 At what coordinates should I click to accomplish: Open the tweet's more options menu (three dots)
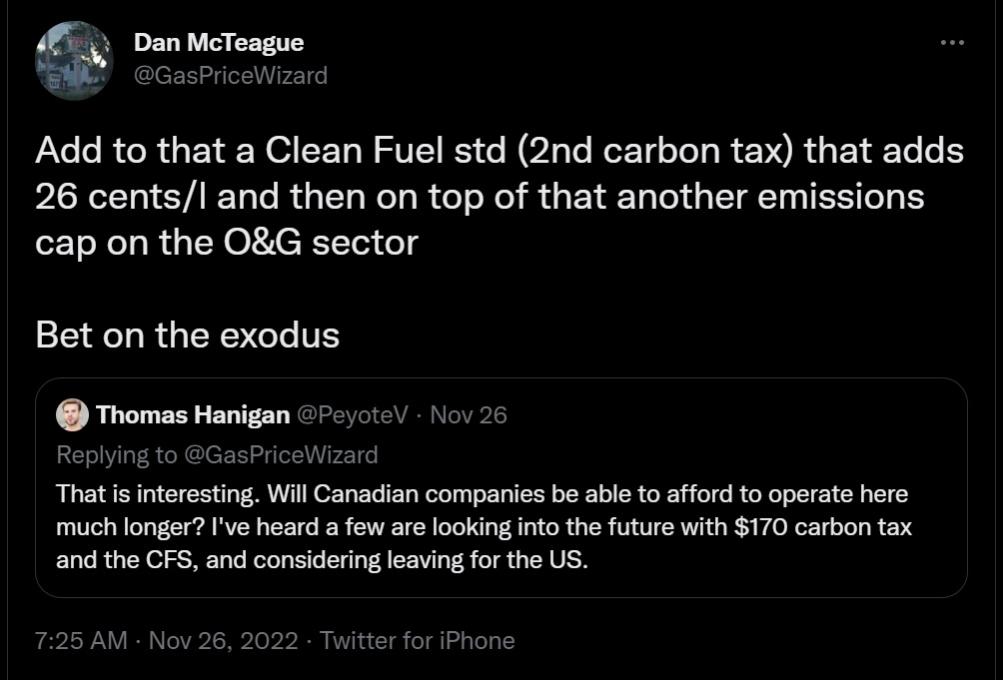pyautogui.click(x=953, y=43)
